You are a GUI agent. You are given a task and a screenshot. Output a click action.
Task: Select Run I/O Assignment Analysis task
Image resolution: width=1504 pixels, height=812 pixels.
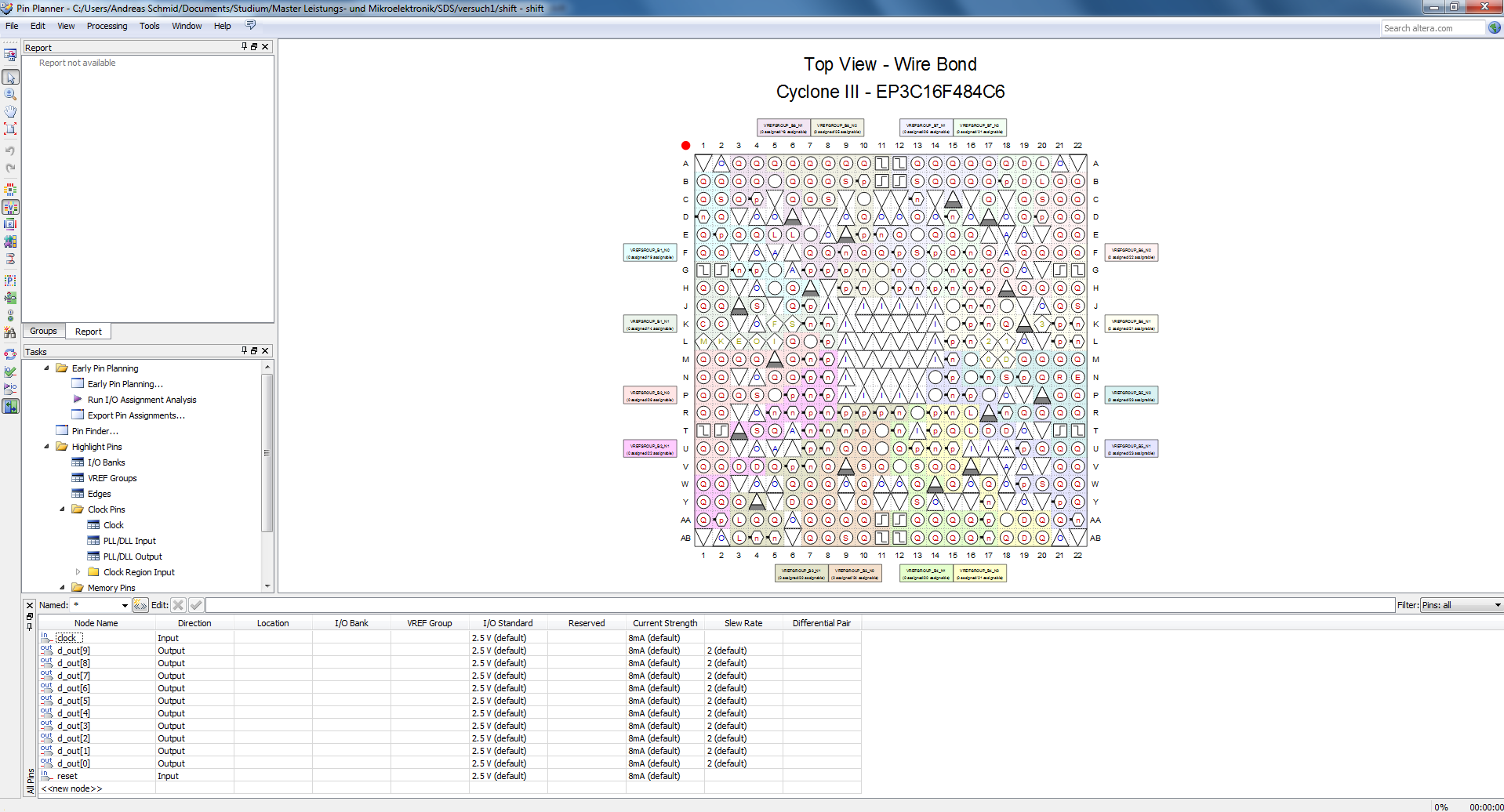(x=142, y=400)
